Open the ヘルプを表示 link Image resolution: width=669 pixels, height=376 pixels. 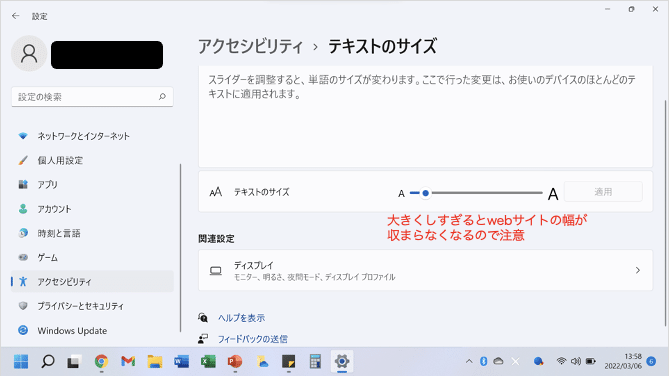coord(241,318)
